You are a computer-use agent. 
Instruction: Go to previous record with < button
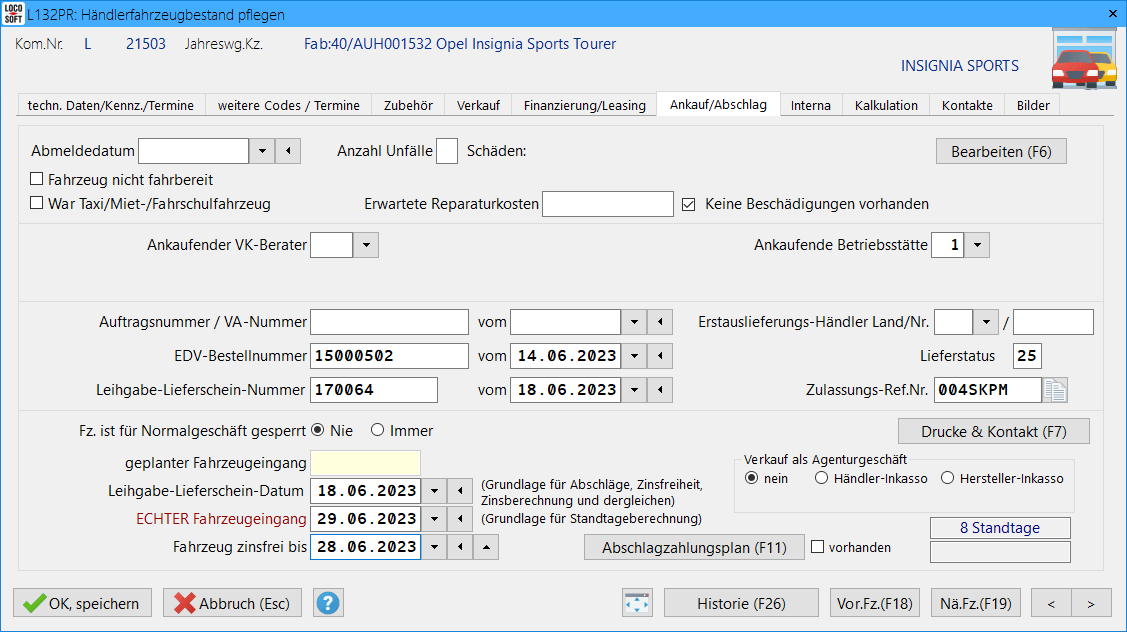click(x=1051, y=603)
